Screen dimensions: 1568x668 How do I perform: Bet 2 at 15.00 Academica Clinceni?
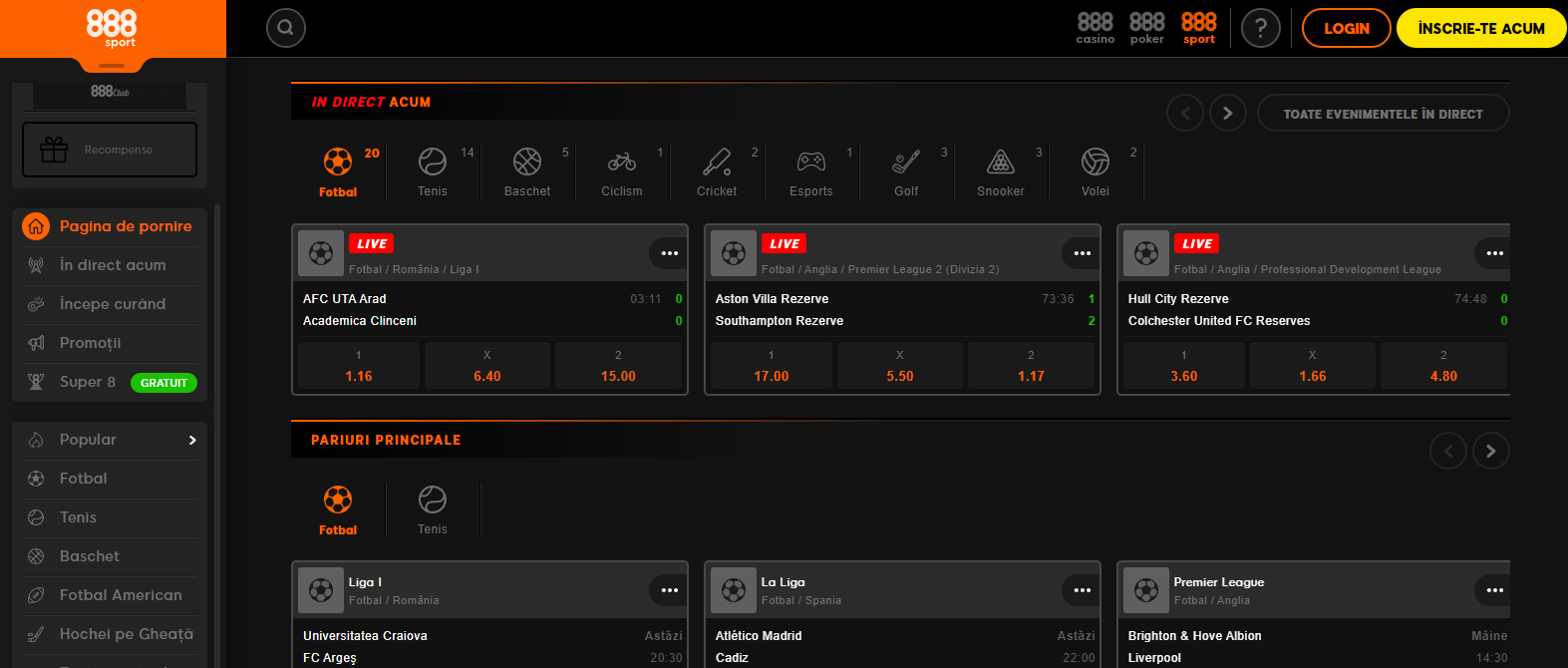point(618,366)
